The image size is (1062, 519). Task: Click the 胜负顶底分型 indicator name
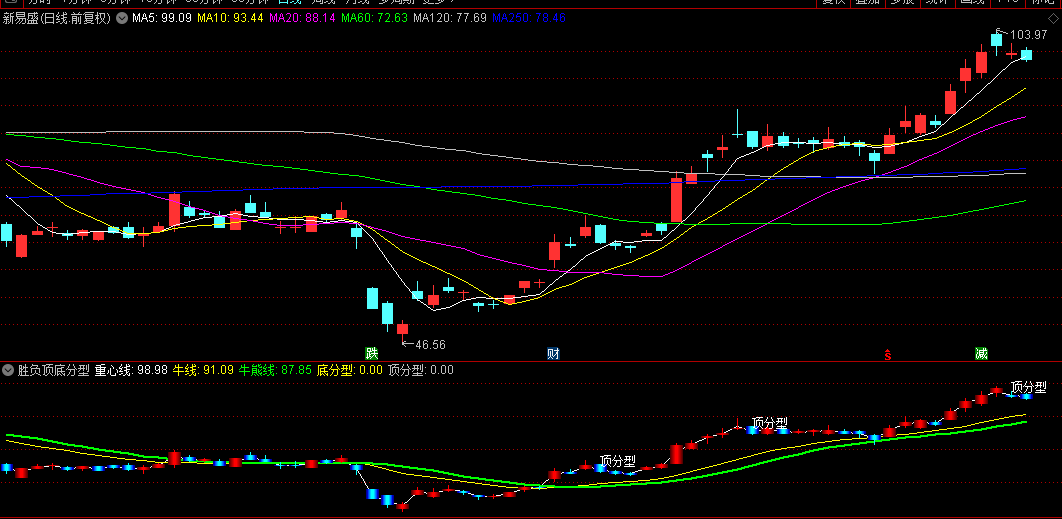[x=54, y=370]
